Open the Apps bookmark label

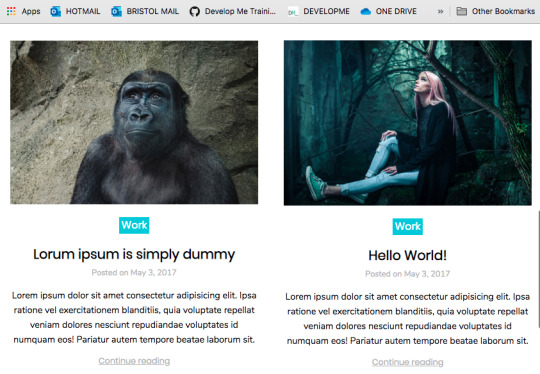(x=31, y=11)
